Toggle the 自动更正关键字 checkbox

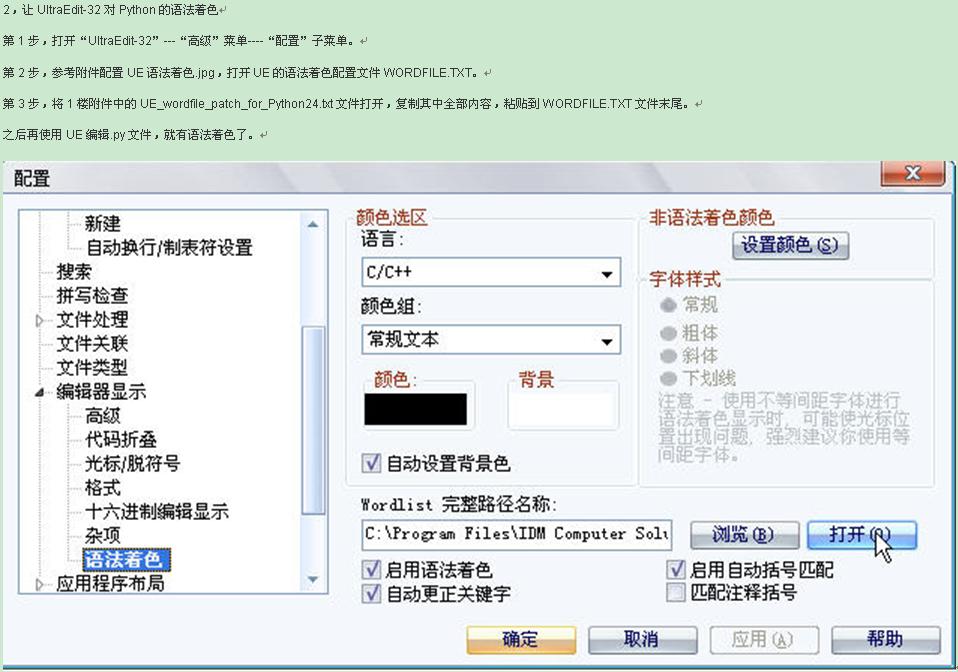pos(372,593)
